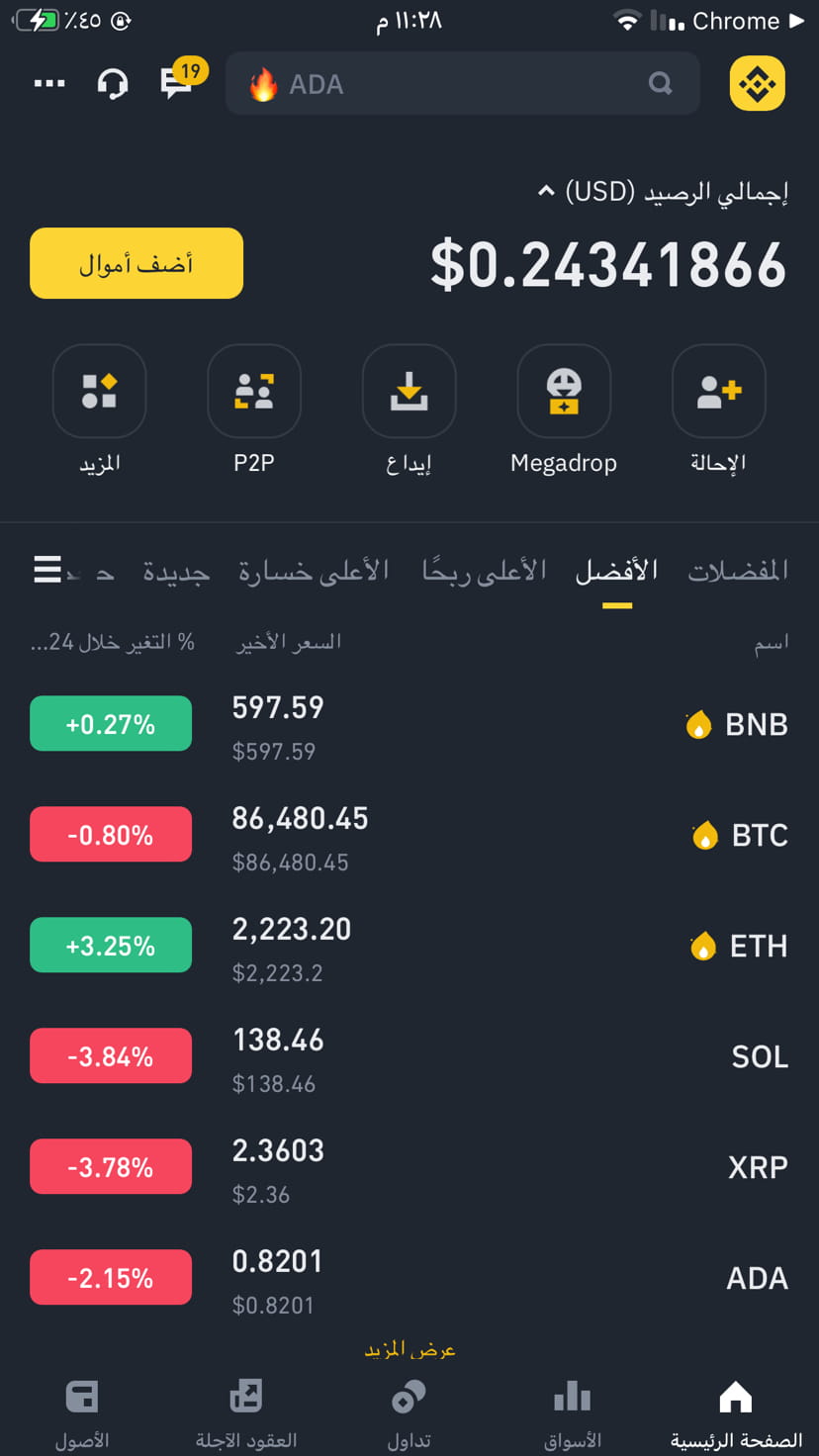The image size is (819, 1456).
Task: Switch to المفضلات favorites tab
Action: click(738, 571)
